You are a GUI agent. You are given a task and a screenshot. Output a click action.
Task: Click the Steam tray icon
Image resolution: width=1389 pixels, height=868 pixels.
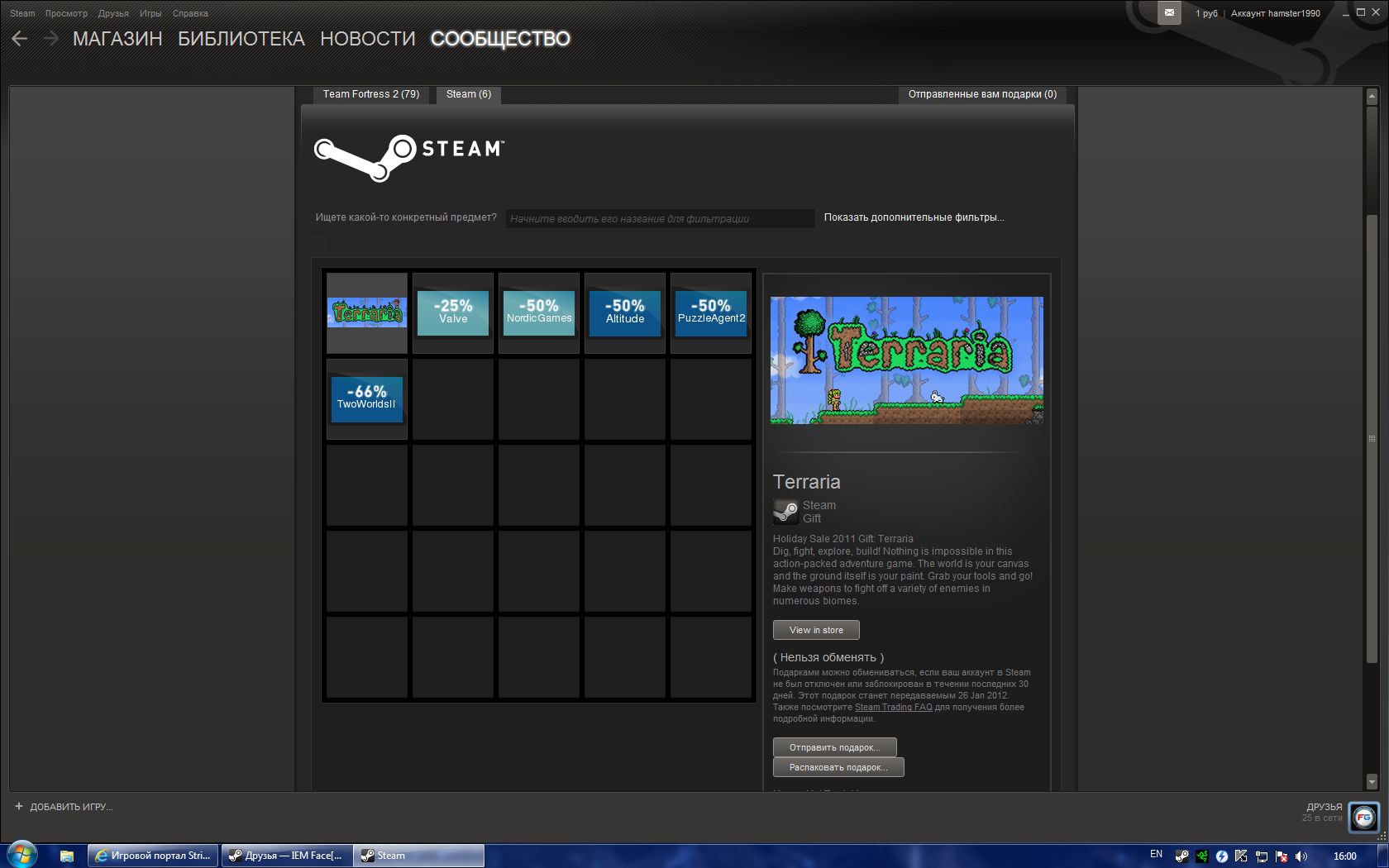pyautogui.click(x=1182, y=856)
